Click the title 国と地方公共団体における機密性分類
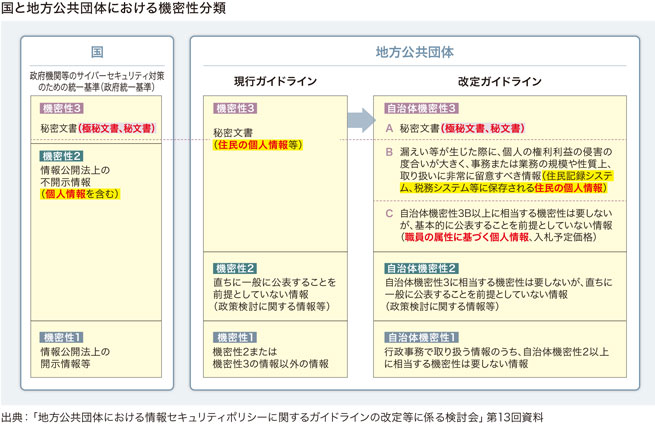 pyautogui.click(x=113, y=8)
